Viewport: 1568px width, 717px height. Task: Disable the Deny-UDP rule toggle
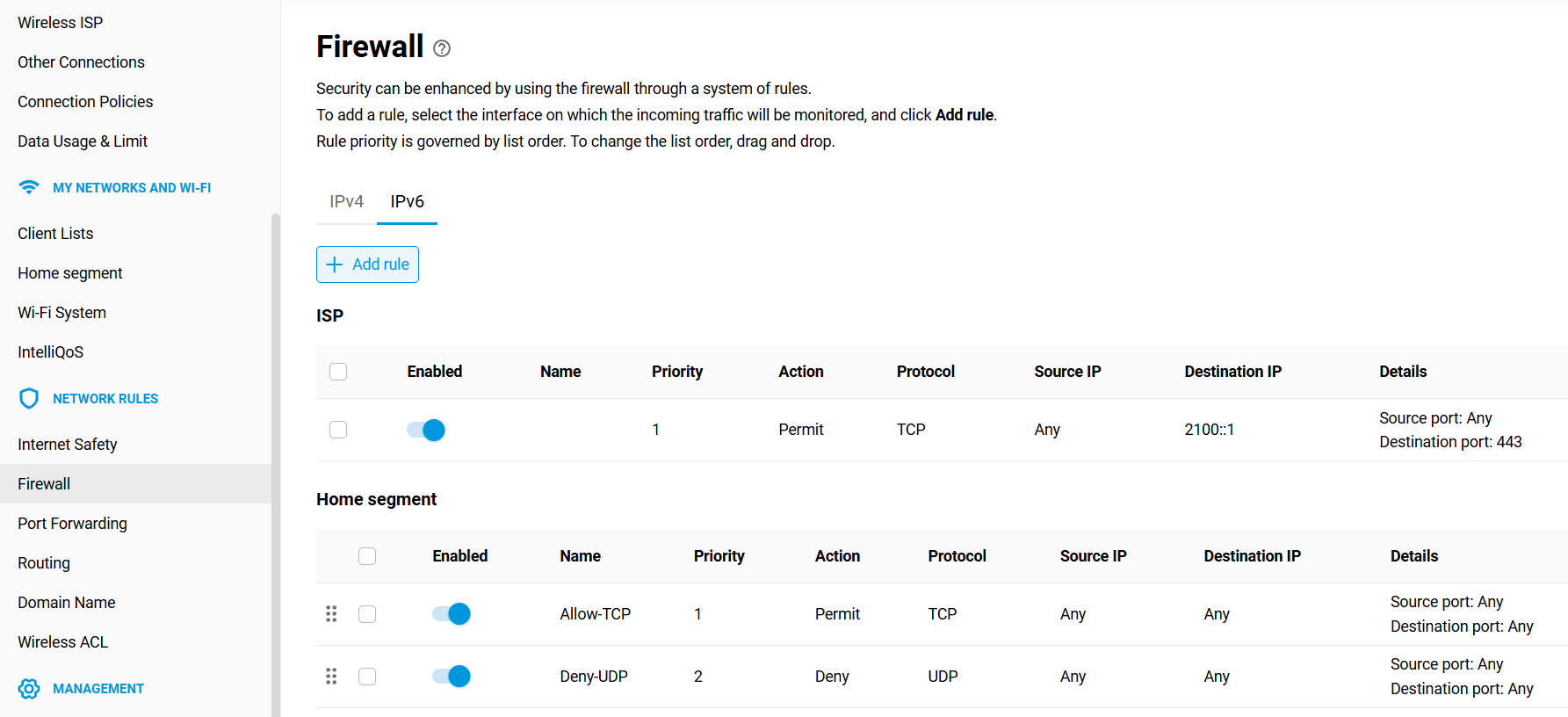tap(451, 676)
